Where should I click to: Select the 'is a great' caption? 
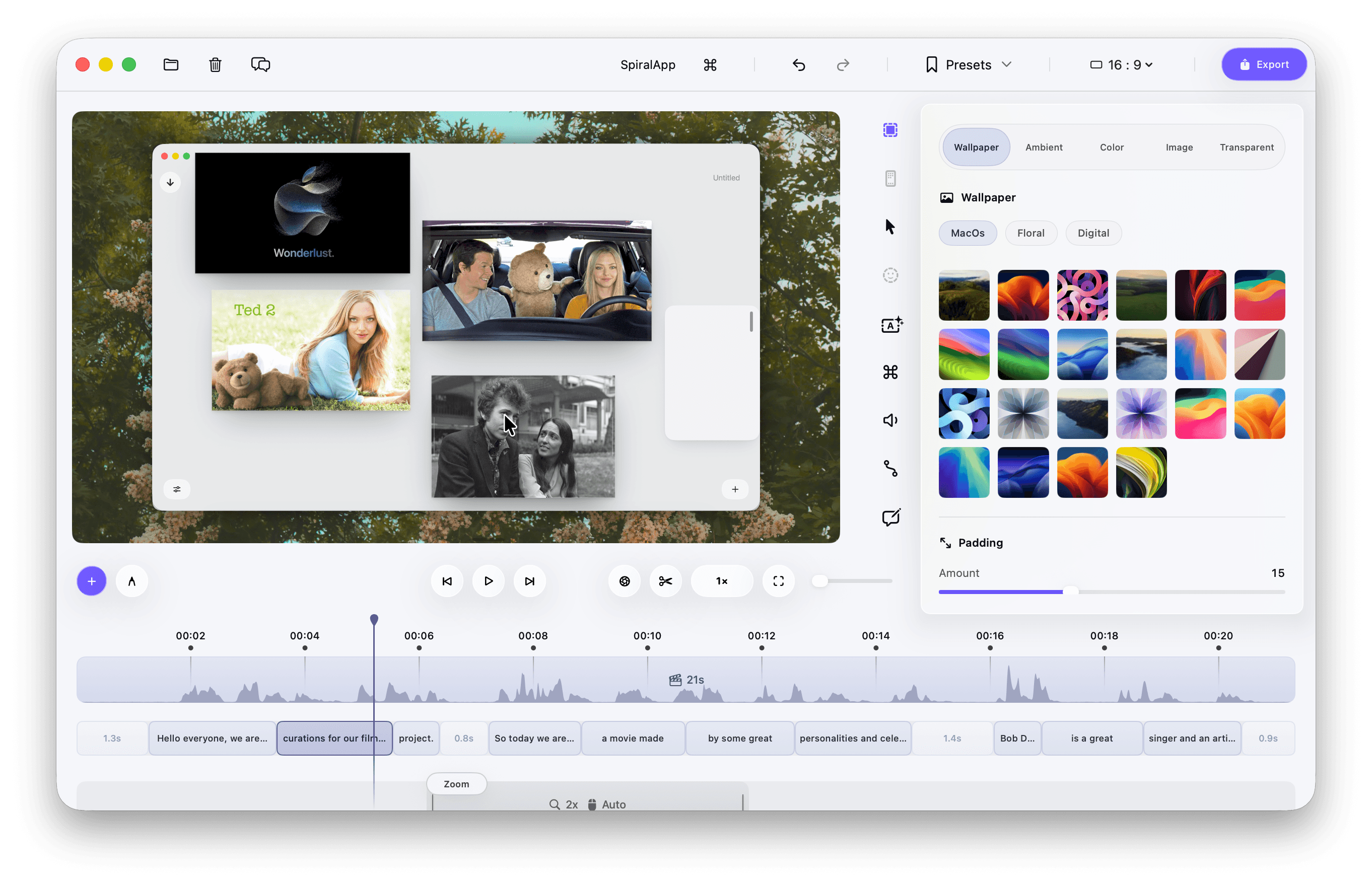click(x=1091, y=739)
